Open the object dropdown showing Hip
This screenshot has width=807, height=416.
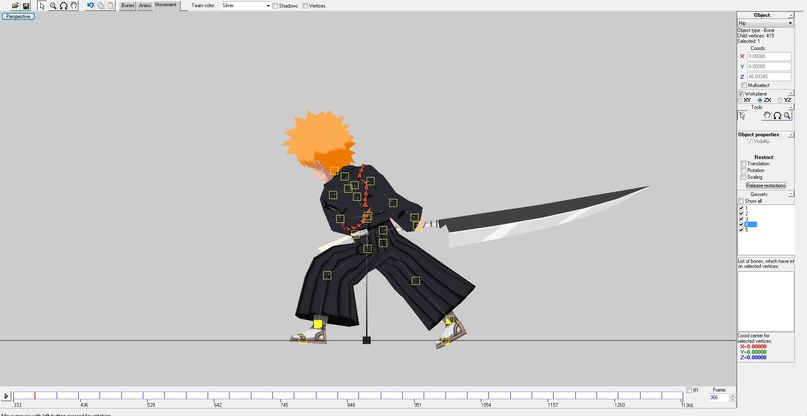point(765,23)
